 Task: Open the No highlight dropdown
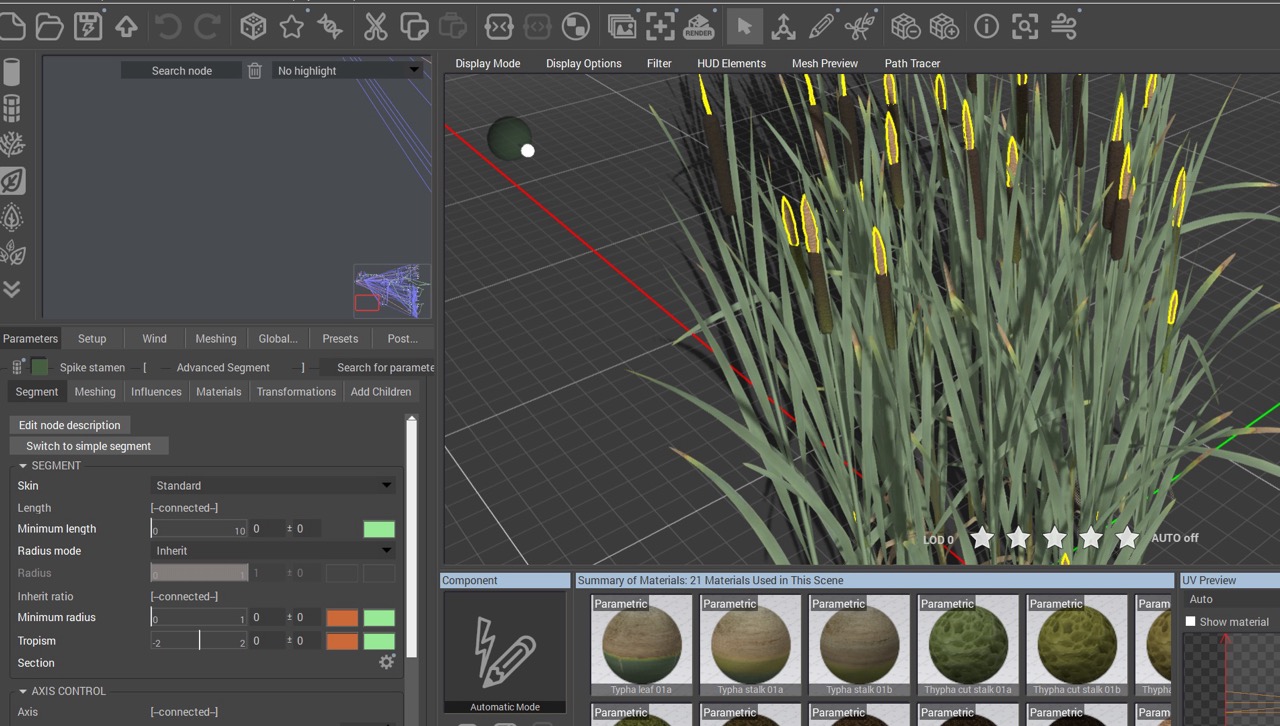(x=347, y=71)
